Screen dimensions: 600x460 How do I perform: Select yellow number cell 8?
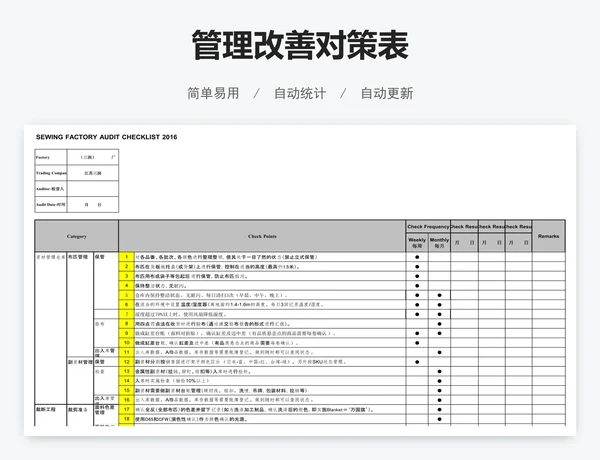(x=127, y=324)
